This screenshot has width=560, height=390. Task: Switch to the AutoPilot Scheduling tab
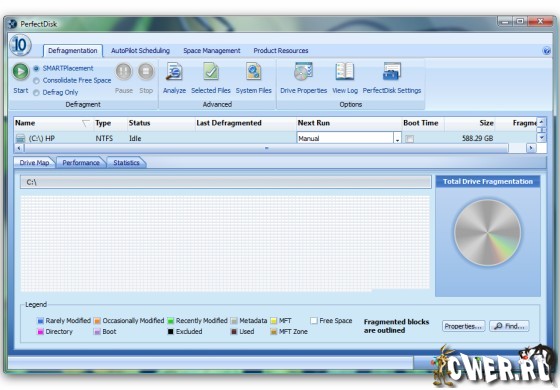140,51
